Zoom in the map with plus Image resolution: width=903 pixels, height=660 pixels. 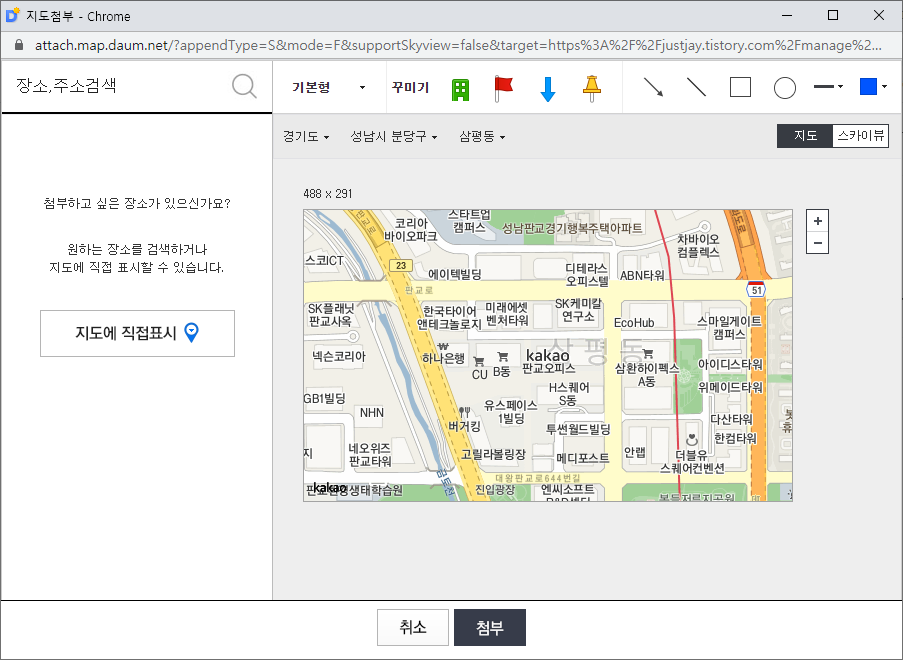coord(817,221)
